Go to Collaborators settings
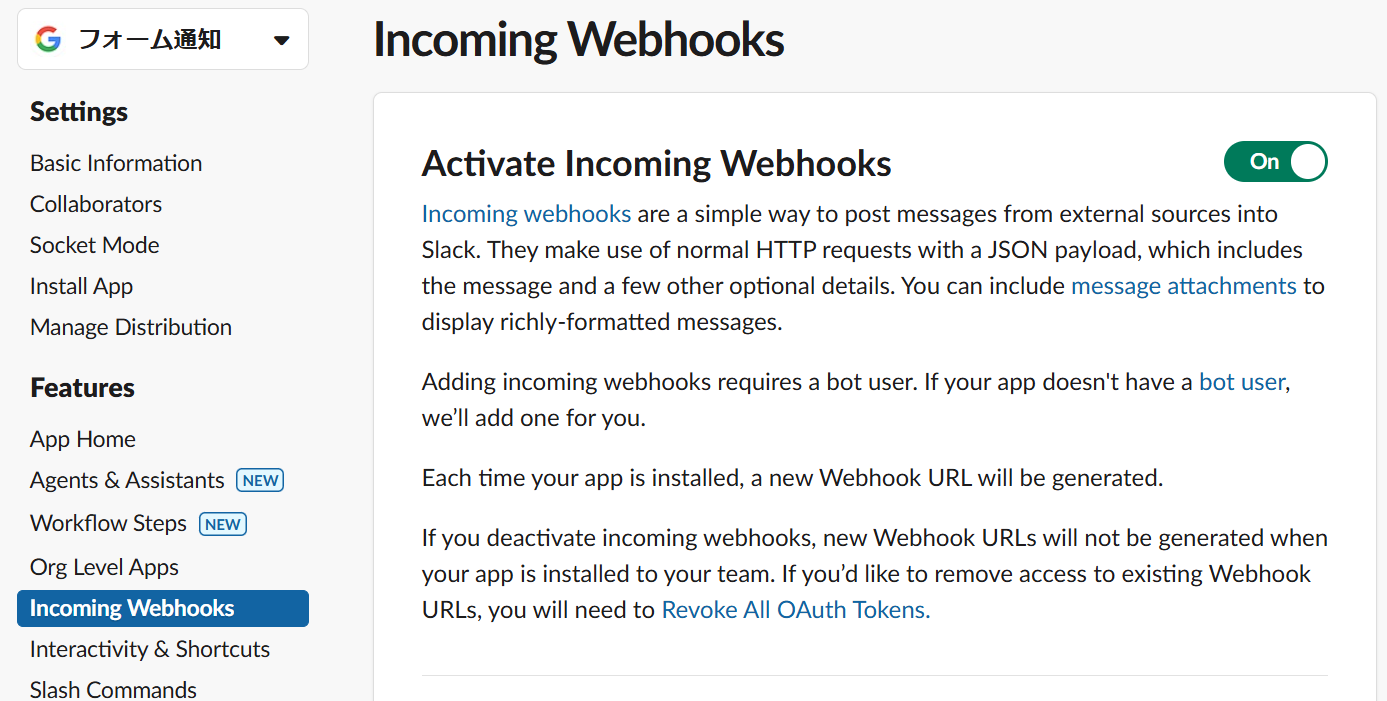 96,204
